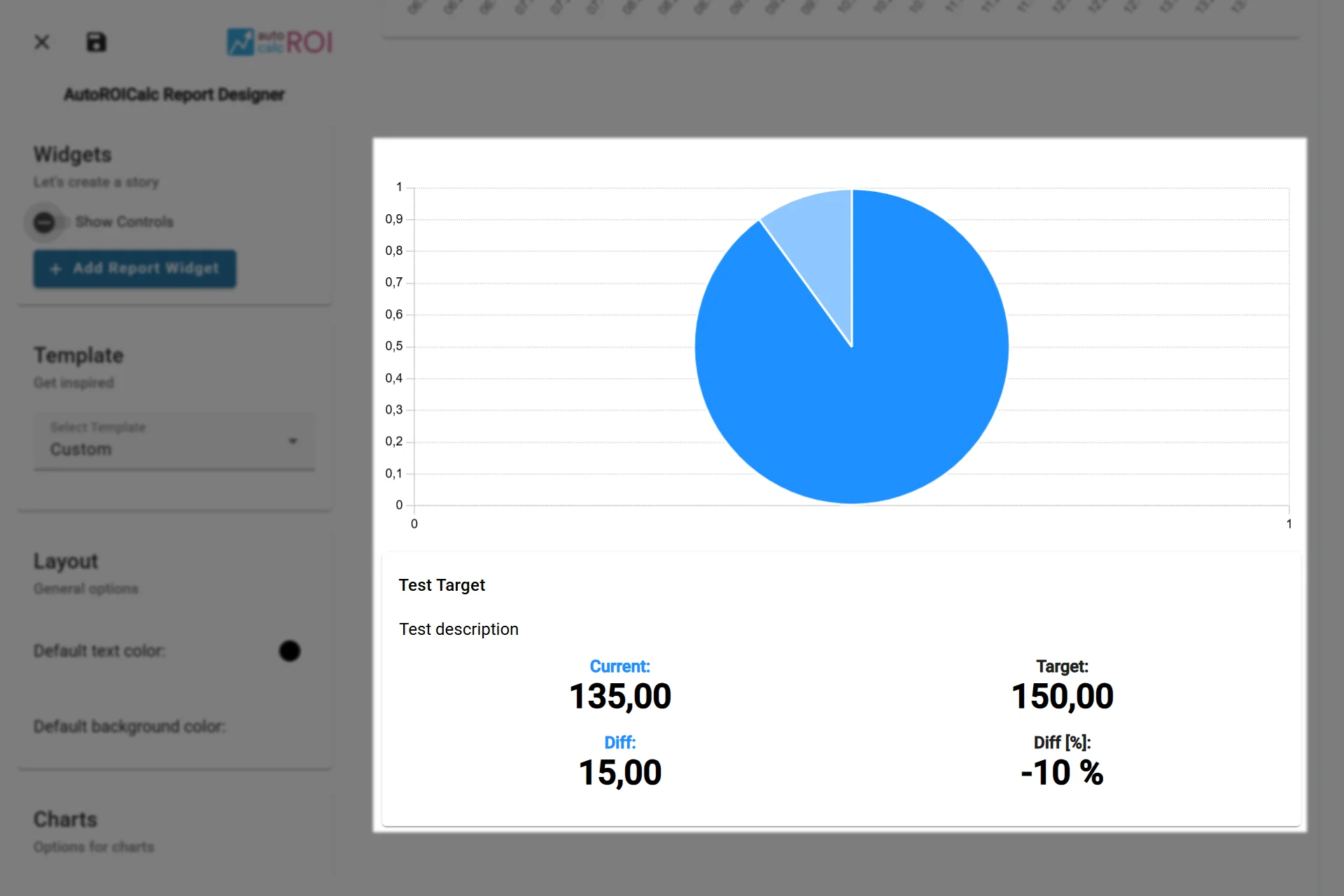Click the 0,5 y-axis tick label
This screenshot has height=896, width=1344.
[394, 346]
